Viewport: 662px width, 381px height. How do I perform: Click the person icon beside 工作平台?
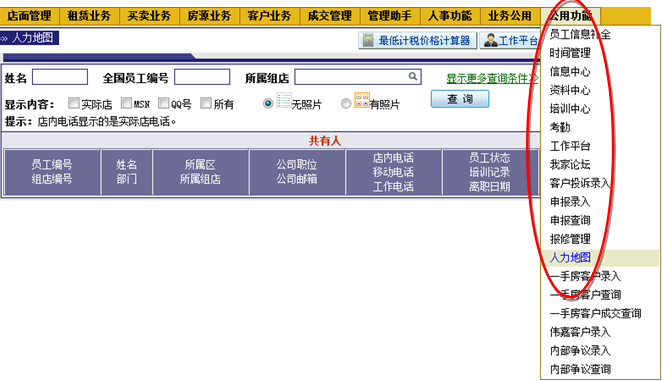(490, 40)
